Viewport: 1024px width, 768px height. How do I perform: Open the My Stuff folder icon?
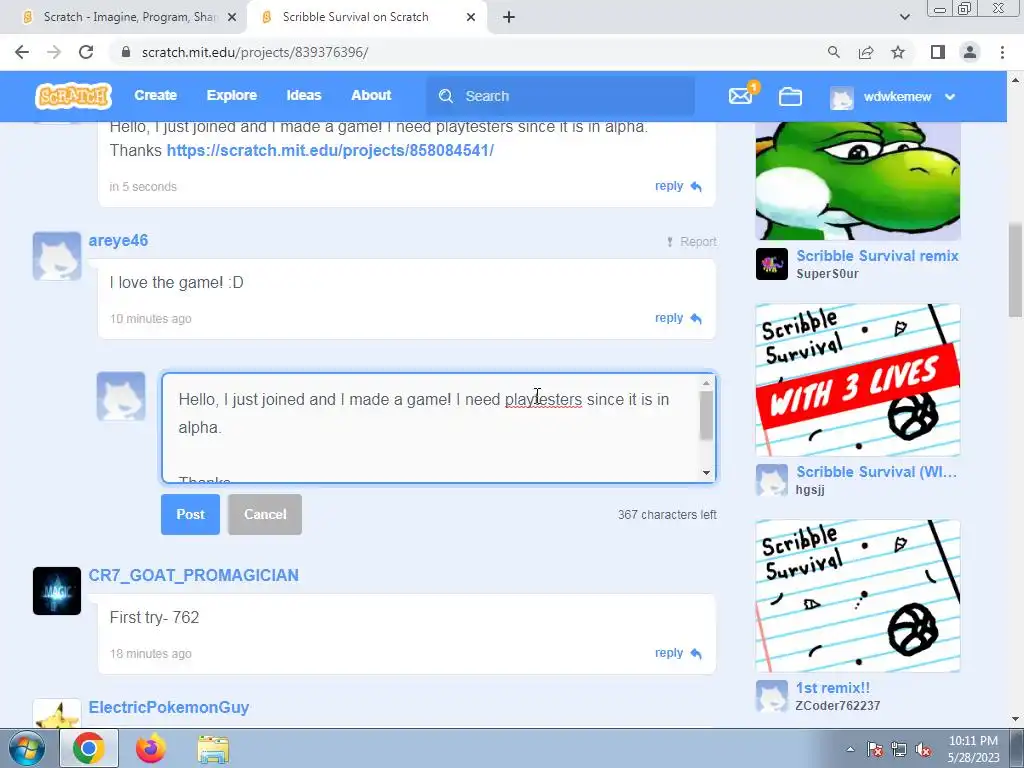(790, 97)
